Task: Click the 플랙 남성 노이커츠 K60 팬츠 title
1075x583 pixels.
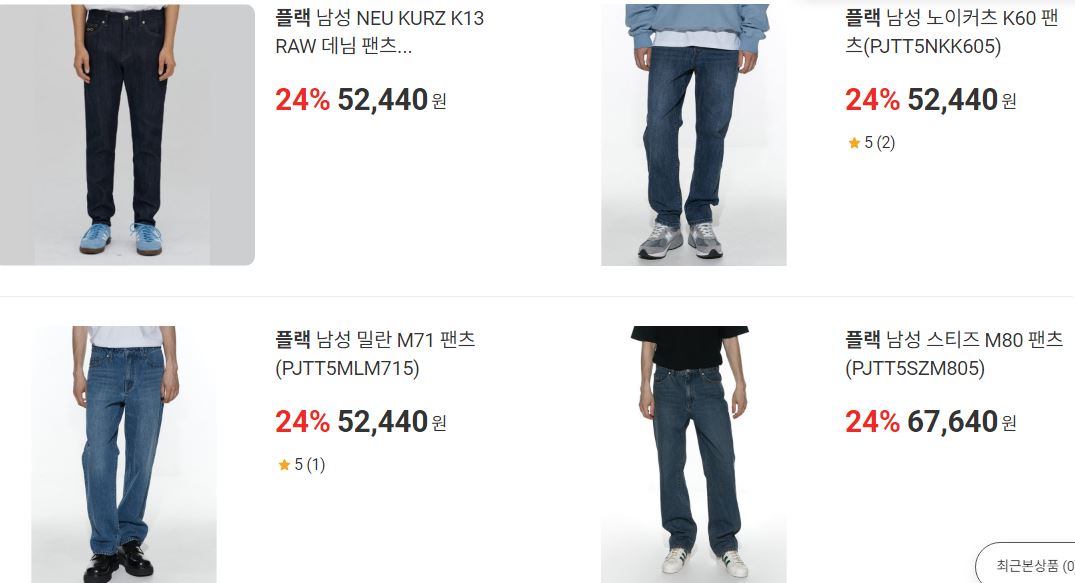Action: tap(952, 32)
